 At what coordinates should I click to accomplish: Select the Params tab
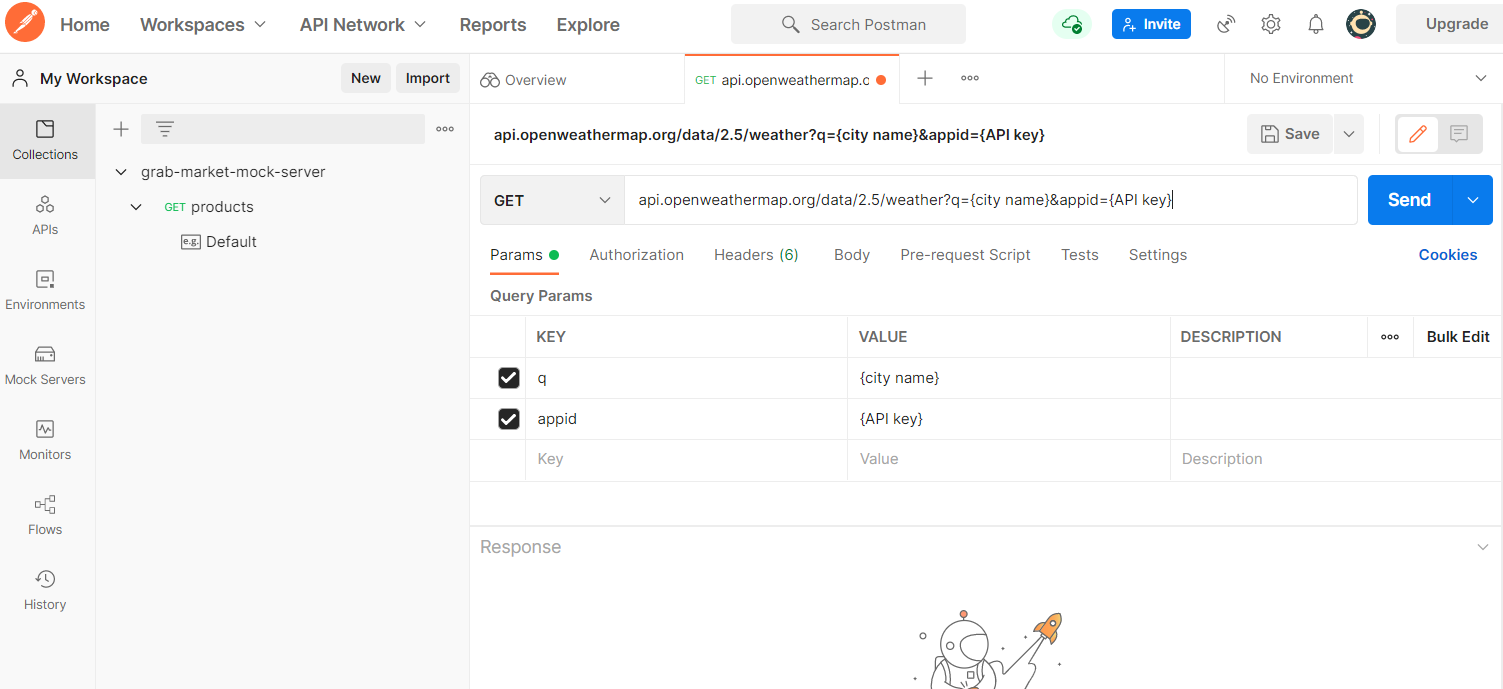(524, 255)
